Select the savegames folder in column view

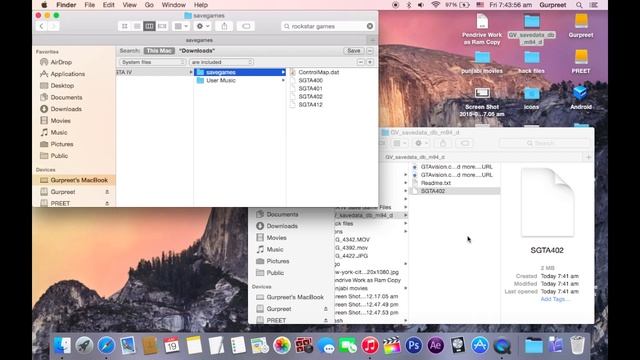[240, 72]
